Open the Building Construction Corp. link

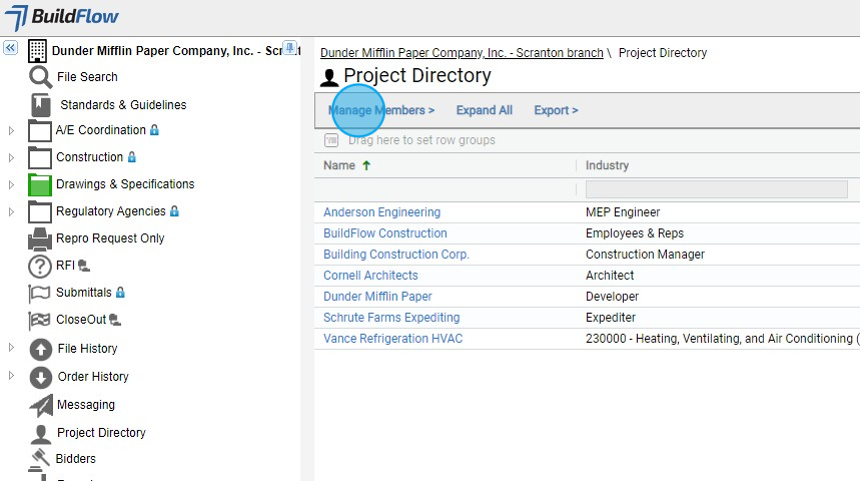tap(396, 254)
